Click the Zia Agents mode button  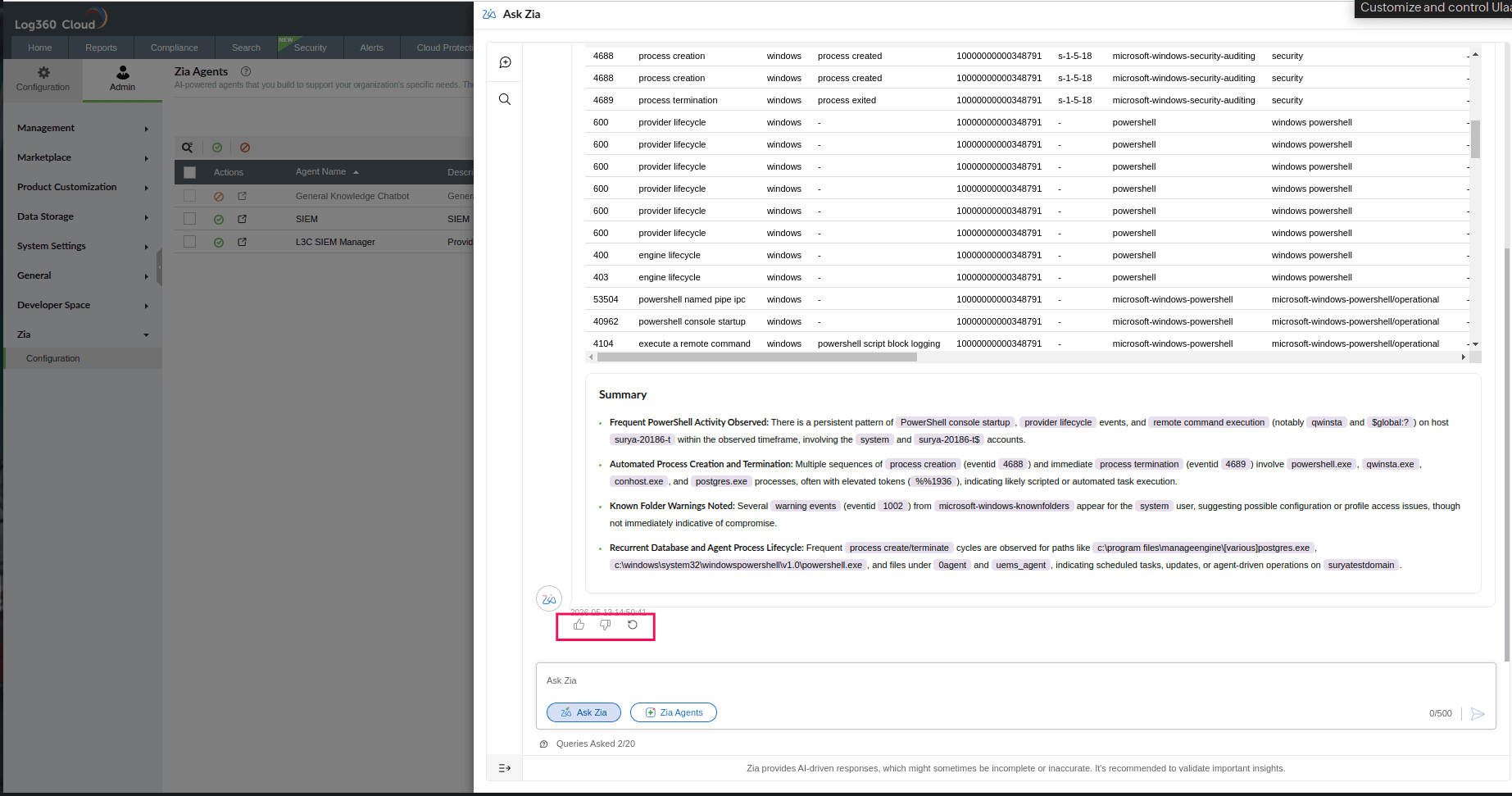pyautogui.click(x=674, y=712)
